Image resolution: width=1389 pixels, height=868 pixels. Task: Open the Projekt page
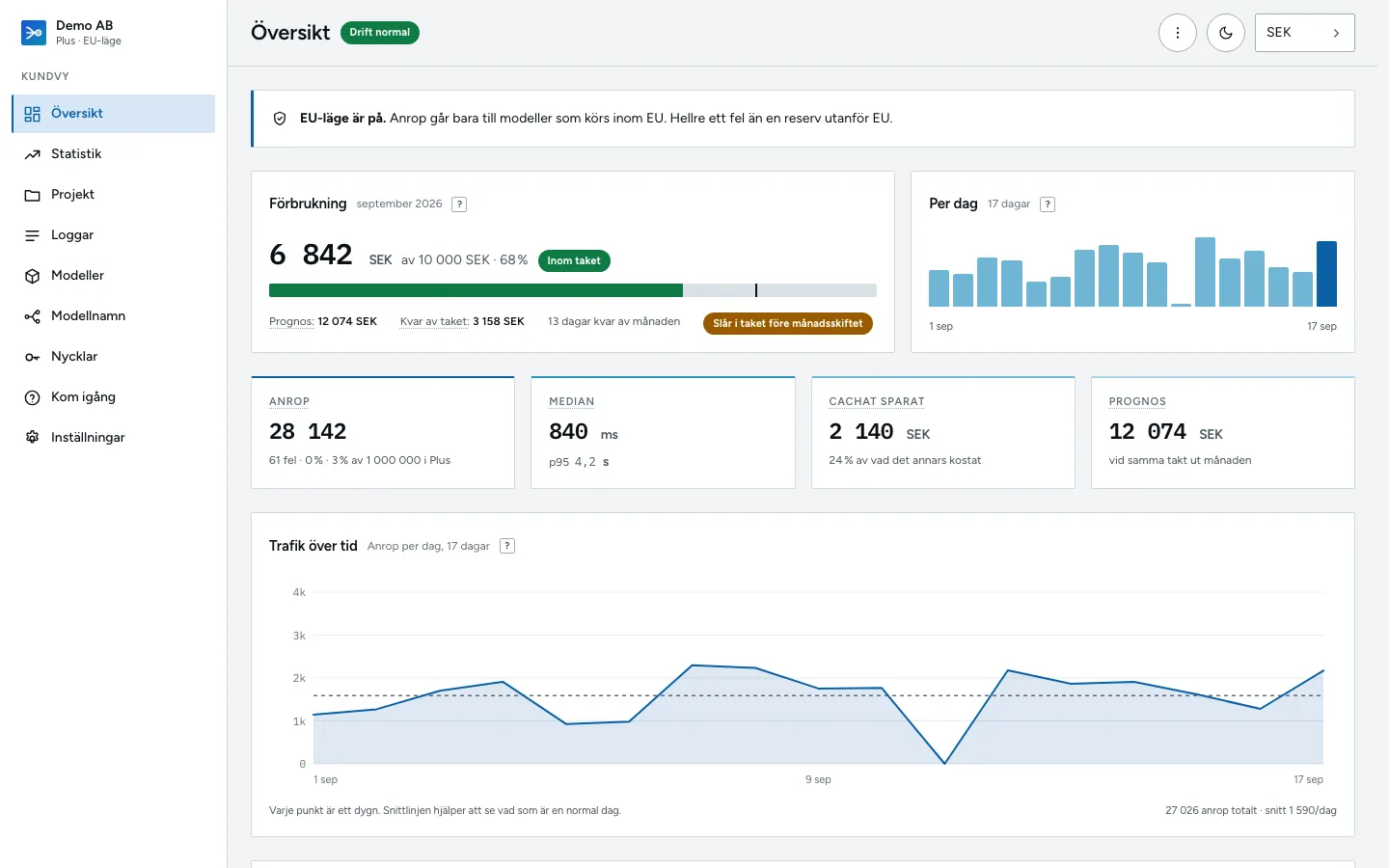coord(113,195)
